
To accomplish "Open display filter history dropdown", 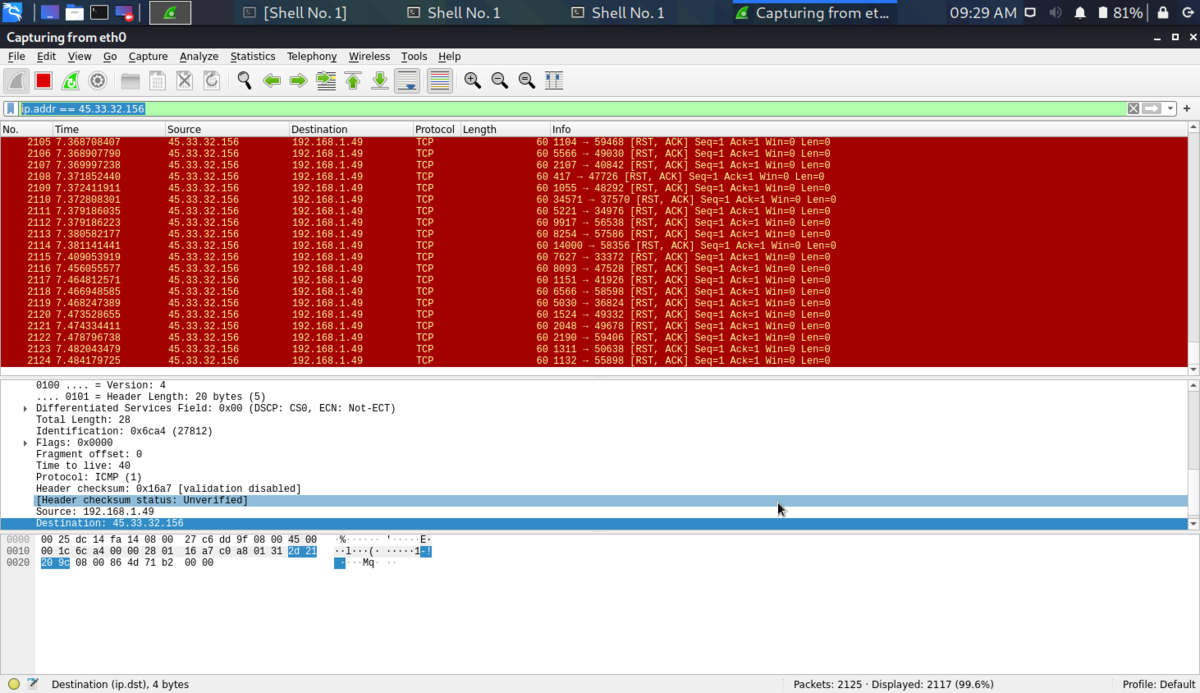I will point(1170,108).
